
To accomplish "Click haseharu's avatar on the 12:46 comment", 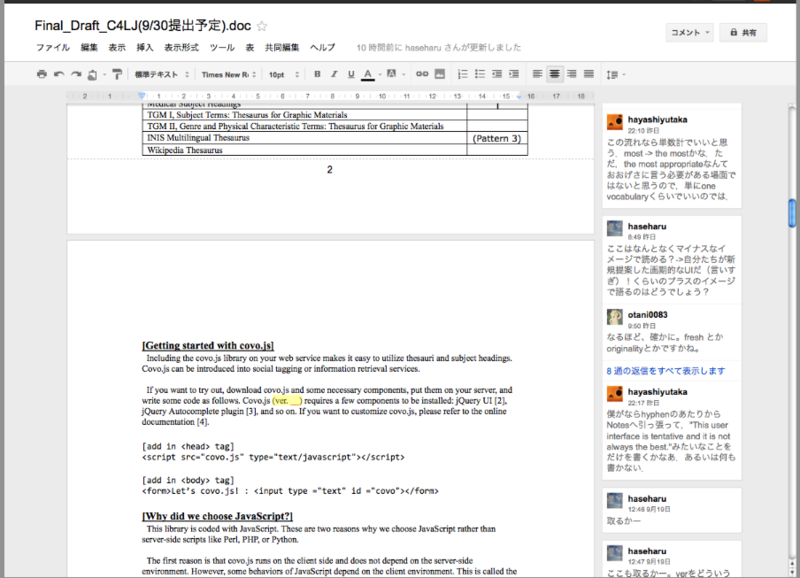I will pyautogui.click(x=615, y=501).
